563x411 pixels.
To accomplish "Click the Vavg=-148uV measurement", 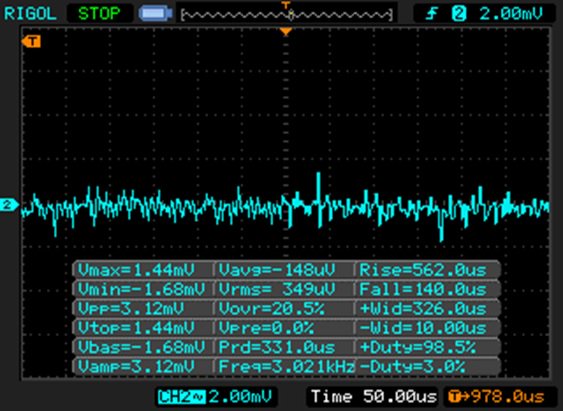I will [x=277, y=270].
